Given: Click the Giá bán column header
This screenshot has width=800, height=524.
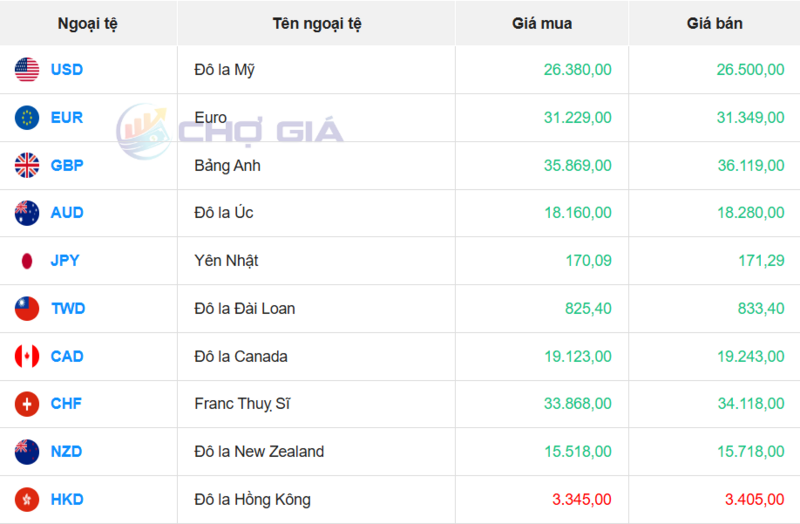Looking at the screenshot, I should coord(714,23).
